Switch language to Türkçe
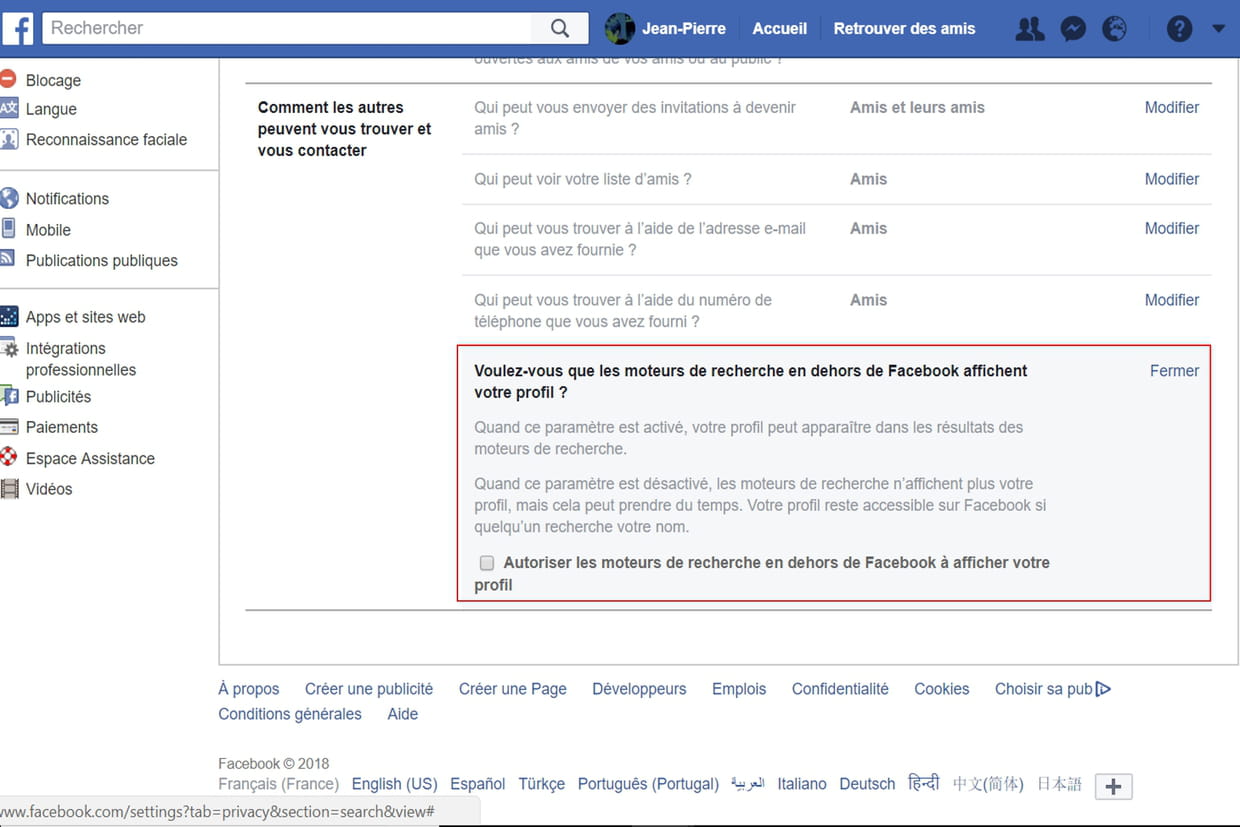The width and height of the screenshot is (1240, 827). click(541, 784)
